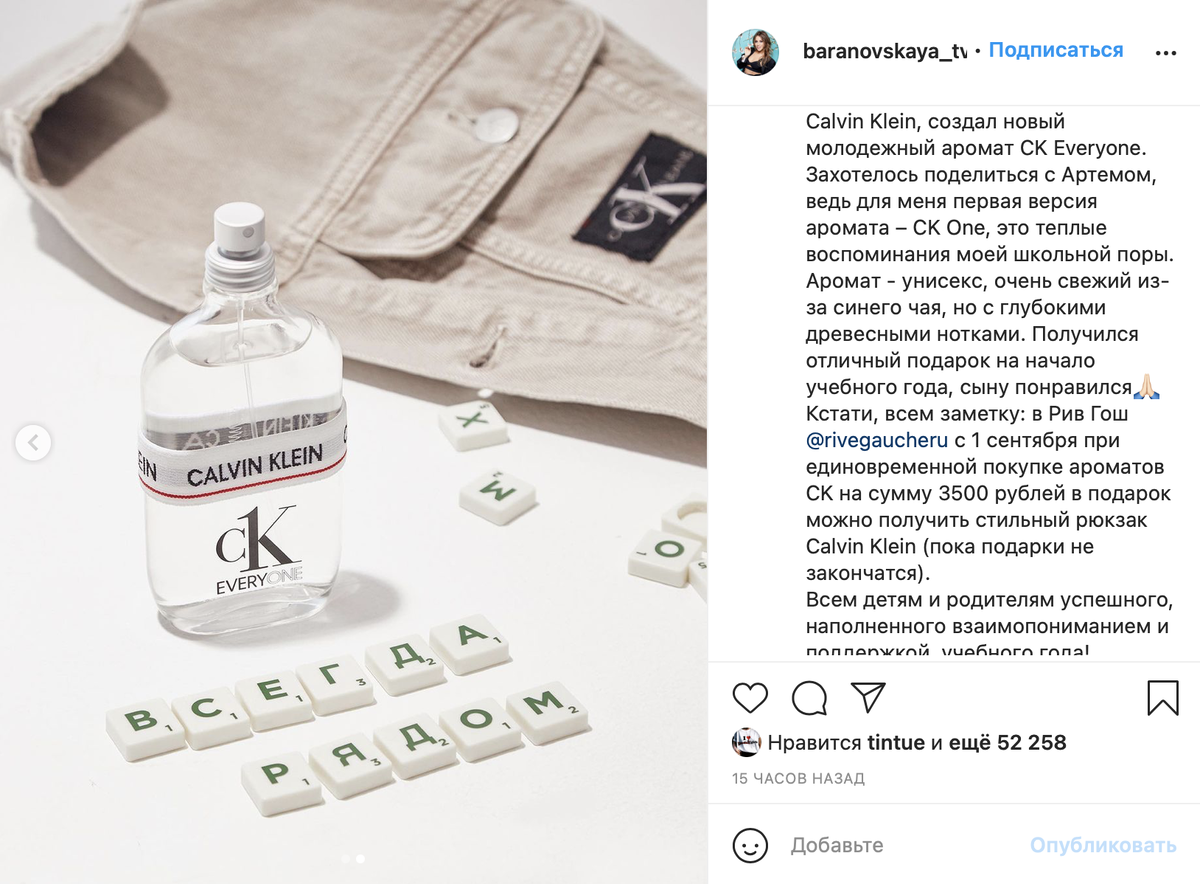Click the Опубликовать post comment button
This screenshot has width=1200, height=884.
click(x=1103, y=845)
